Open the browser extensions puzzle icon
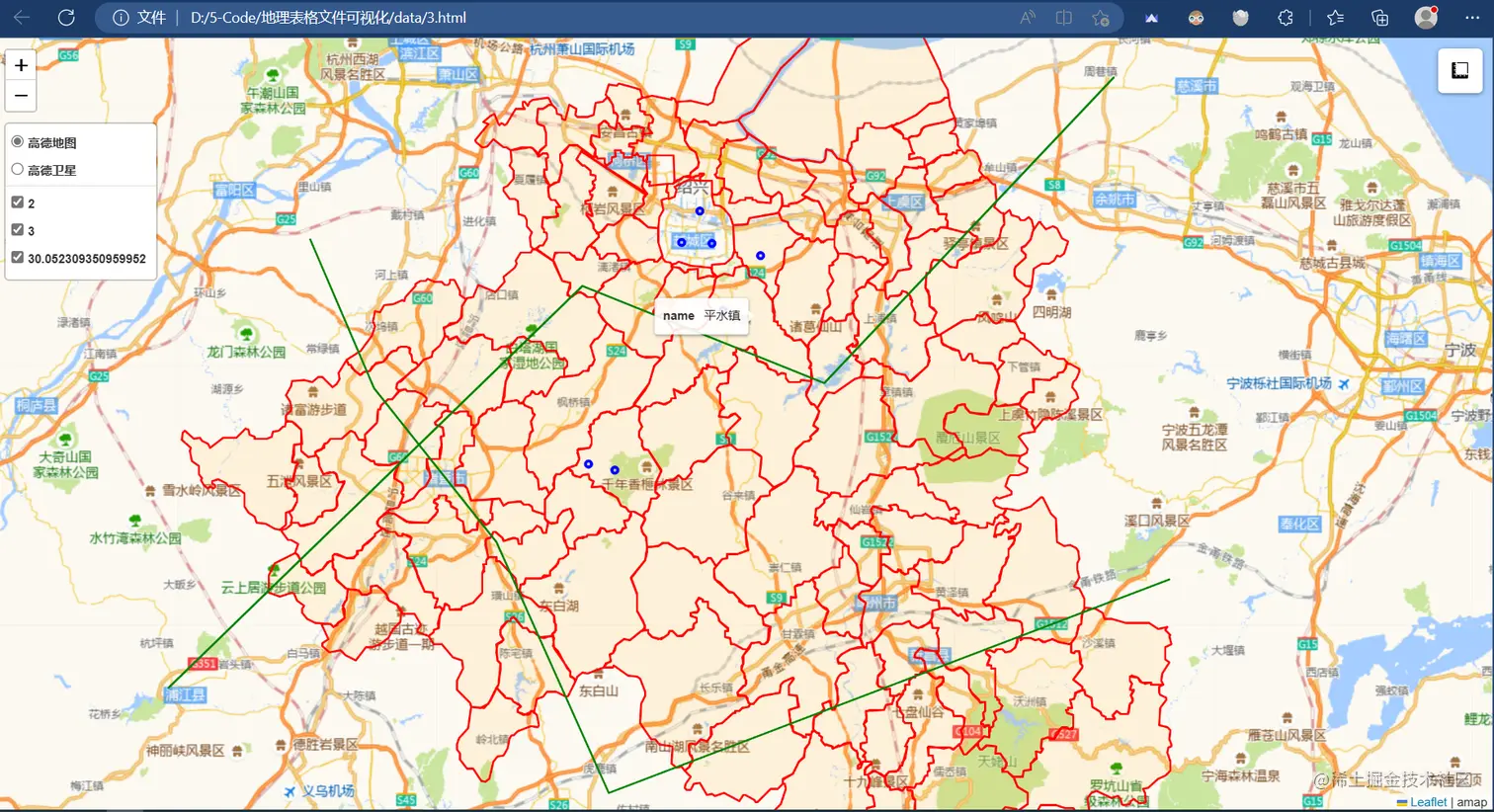 [x=1285, y=18]
